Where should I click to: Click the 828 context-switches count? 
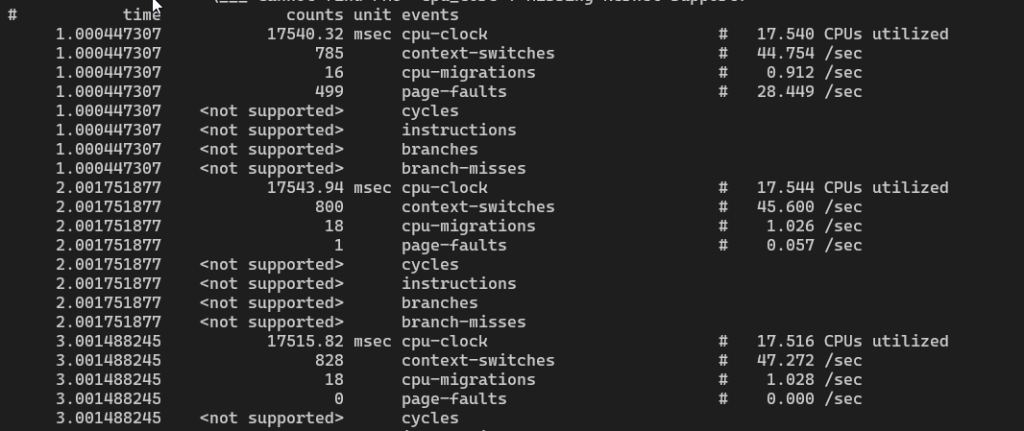[x=329, y=360]
